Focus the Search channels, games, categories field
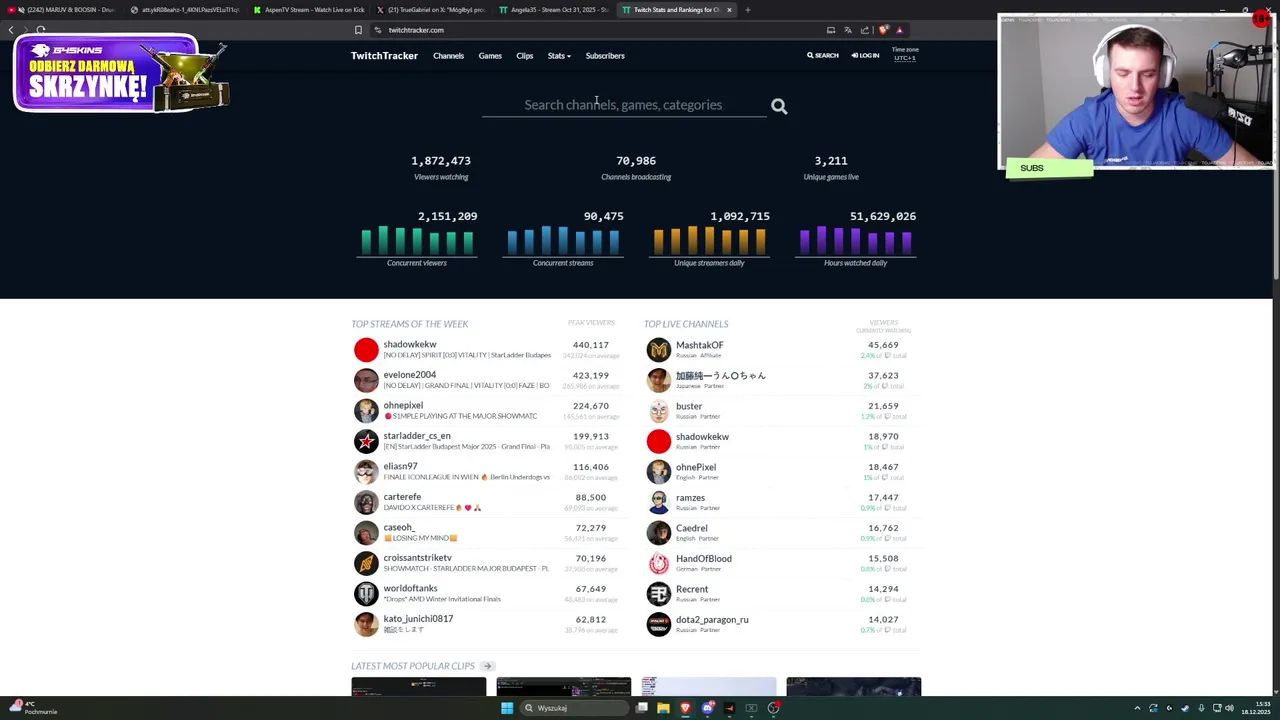1280x720 pixels. click(x=623, y=105)
